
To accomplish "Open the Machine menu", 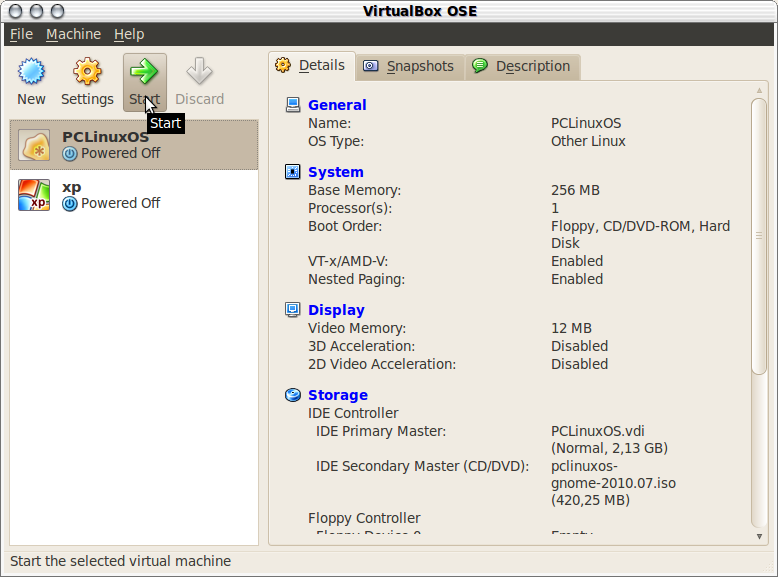I will tap(73, 34).
